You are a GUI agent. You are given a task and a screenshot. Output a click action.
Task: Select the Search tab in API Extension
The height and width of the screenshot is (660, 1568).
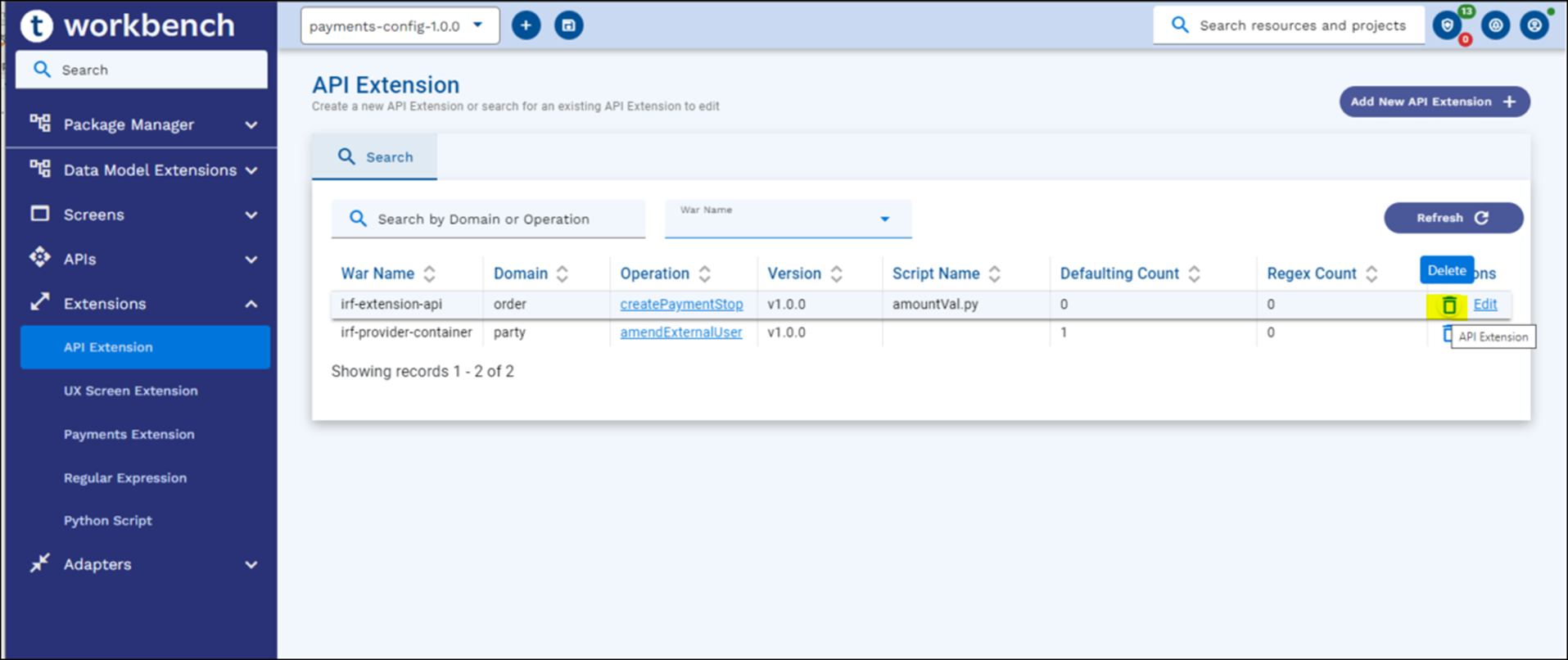(x=375, y=157)
